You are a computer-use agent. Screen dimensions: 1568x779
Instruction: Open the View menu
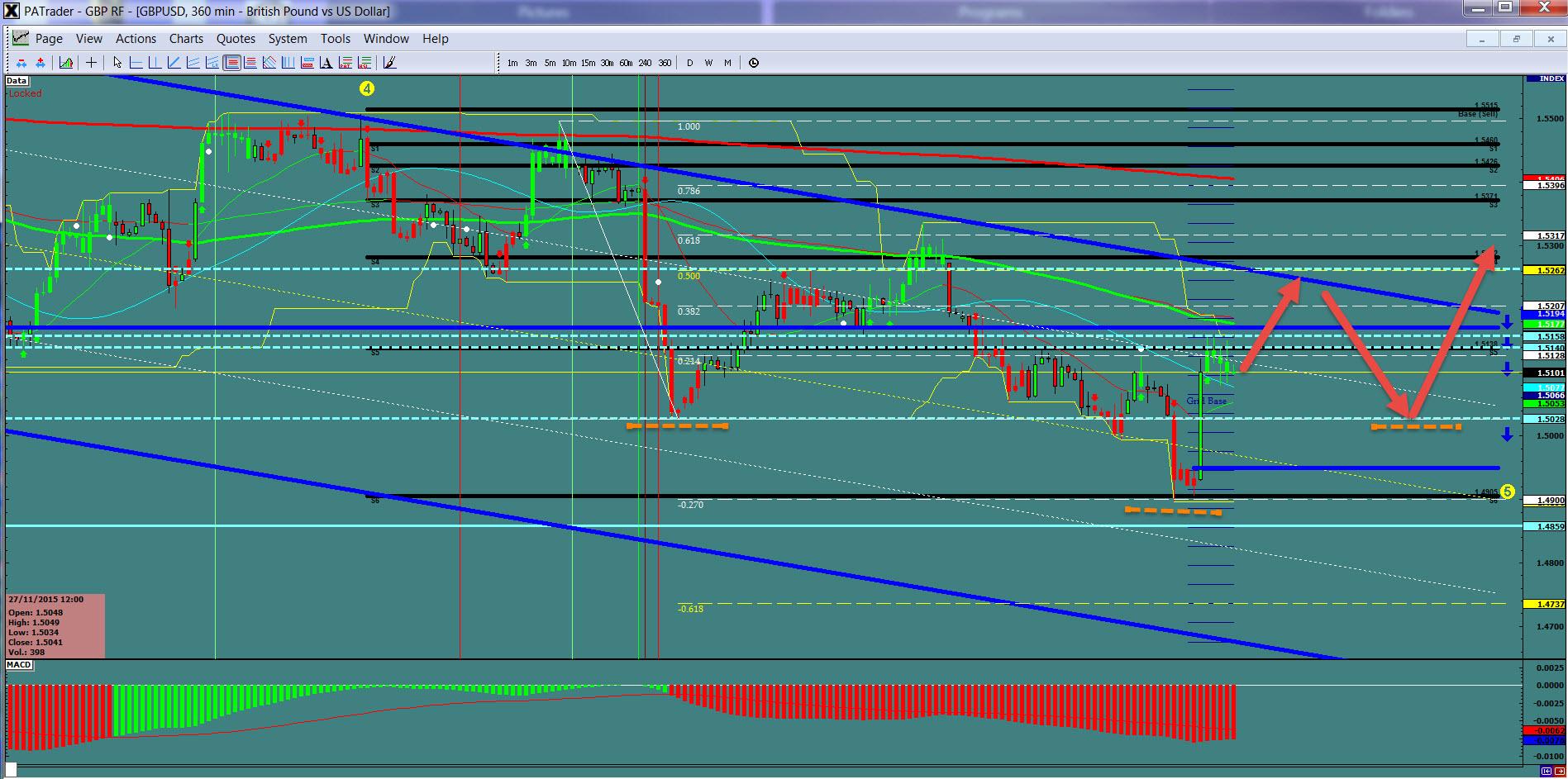click(89, 39)
